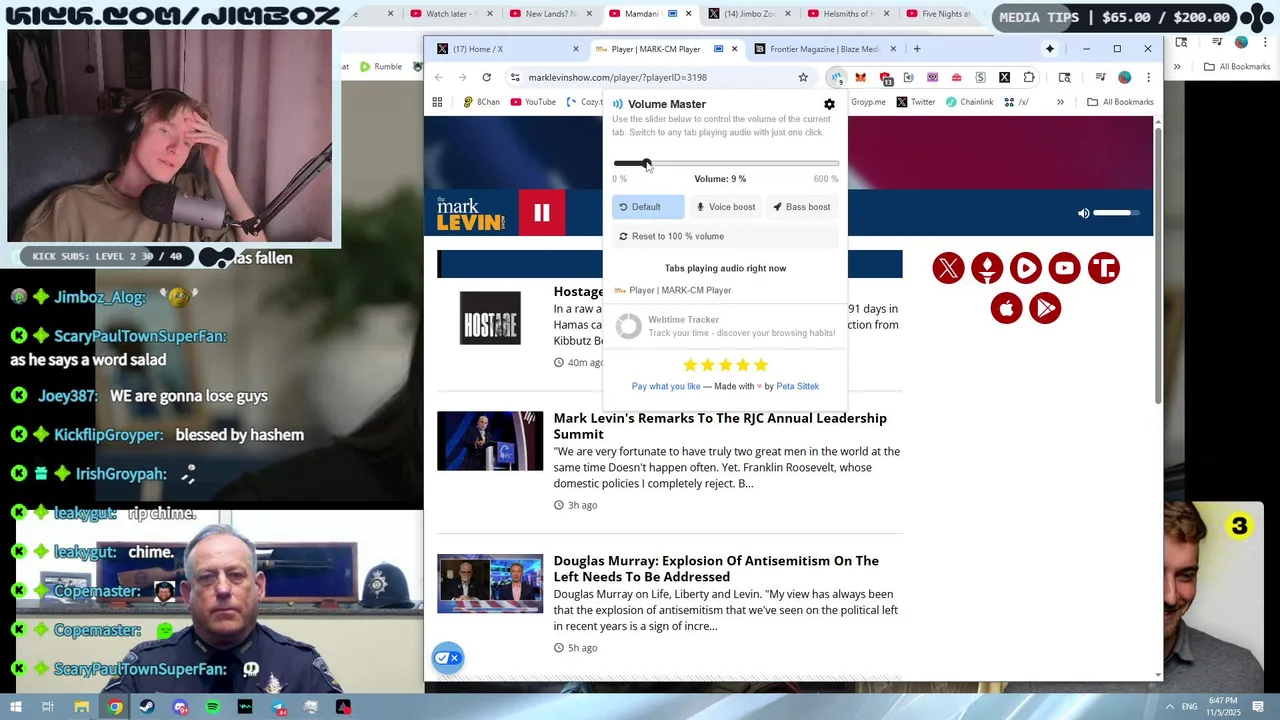Pause the Mark Levin player

point(542,213)
